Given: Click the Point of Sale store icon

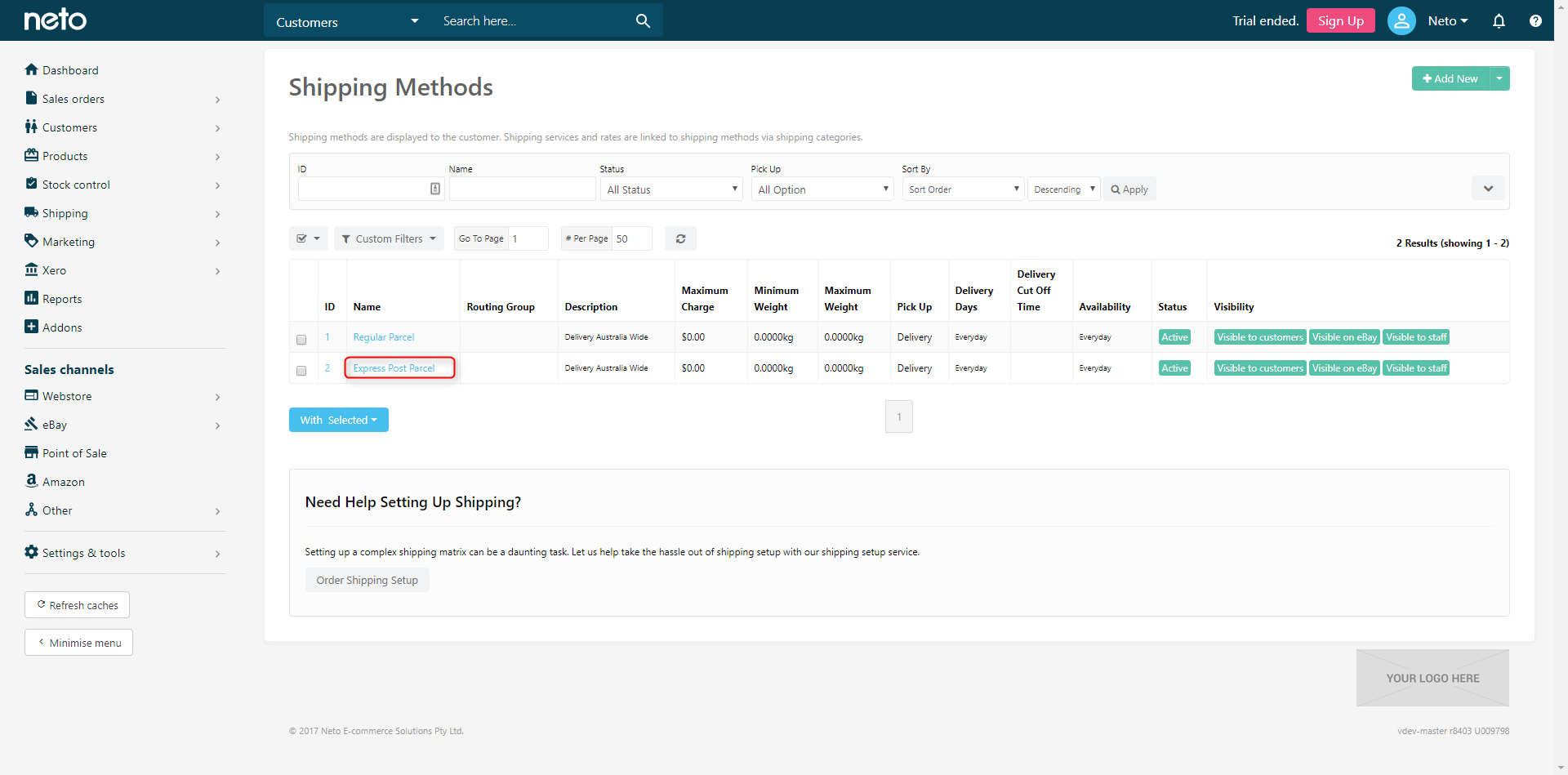Looking at the screenshot, I should (x=31, y=452).
